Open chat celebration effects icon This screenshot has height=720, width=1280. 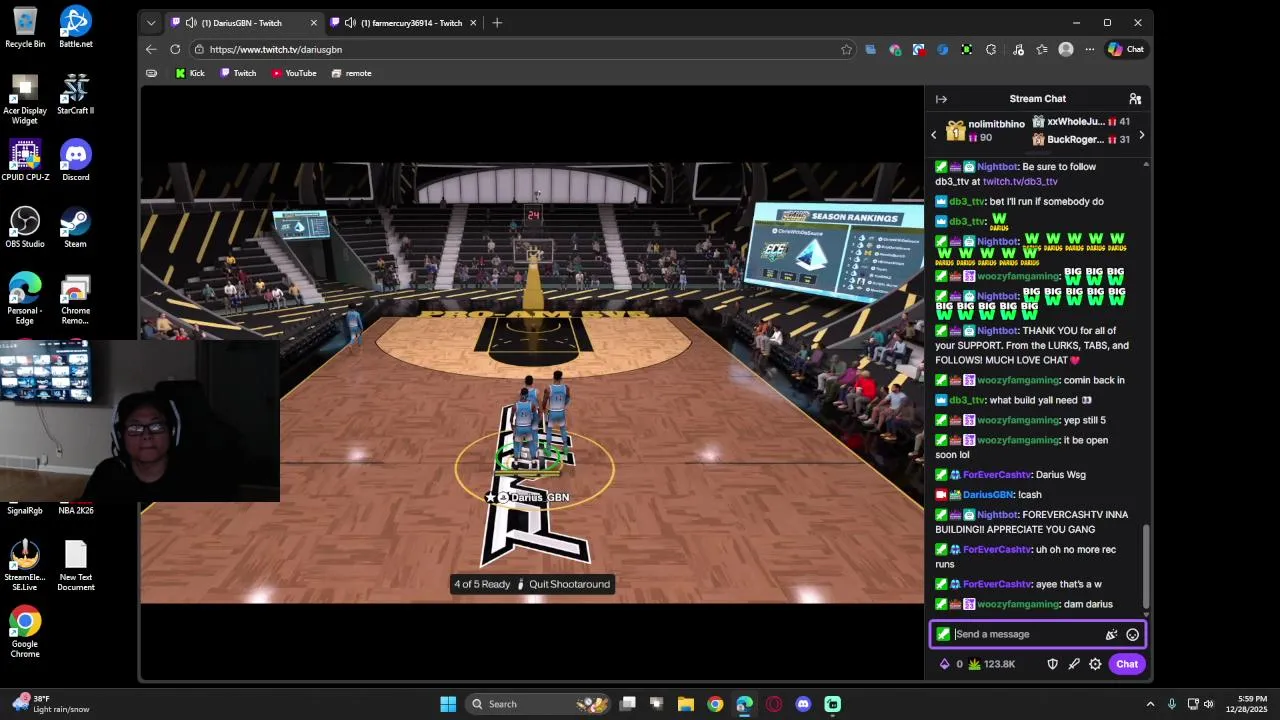point(1111,634)
